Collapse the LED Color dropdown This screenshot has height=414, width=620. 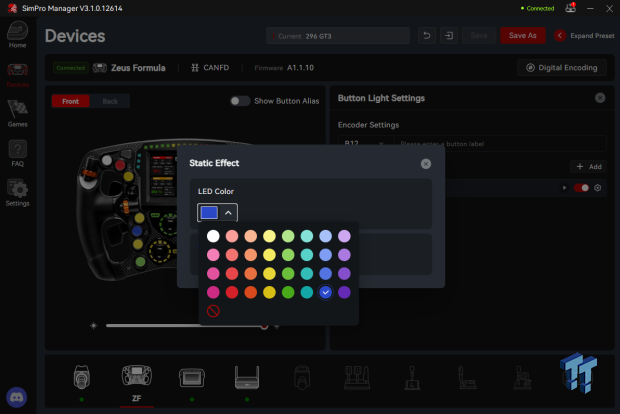228,213
